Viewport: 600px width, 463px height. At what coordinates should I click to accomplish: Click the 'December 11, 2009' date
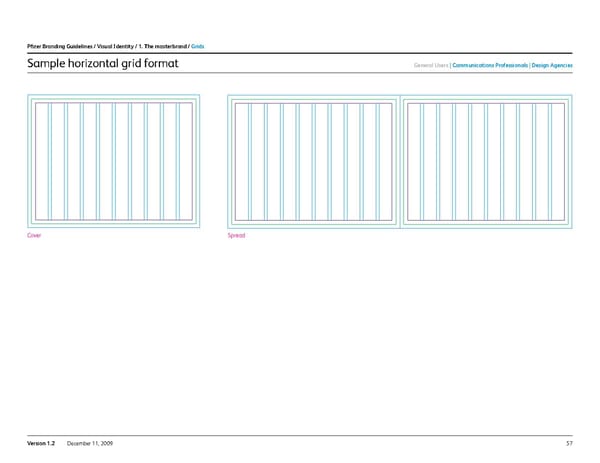pos(91,443)
